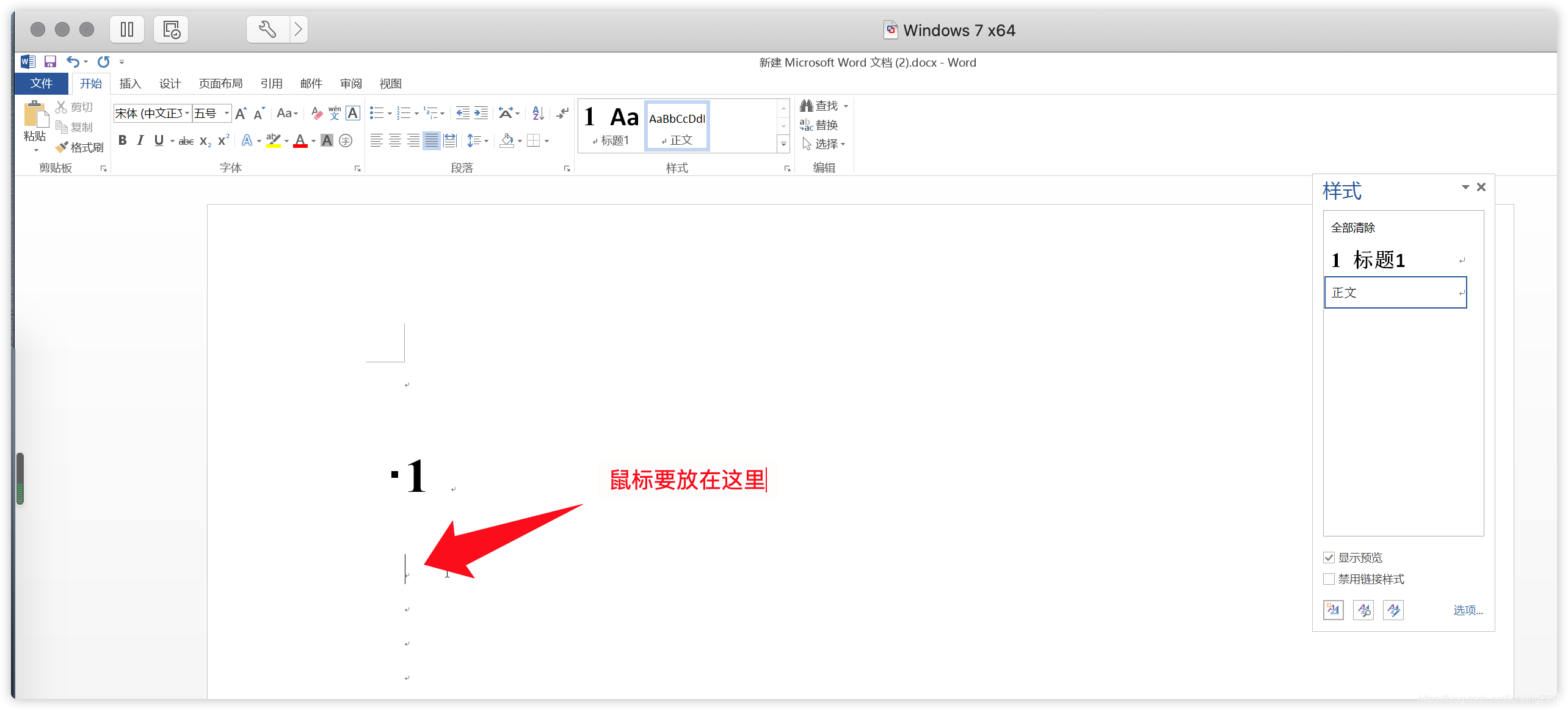
Task: Click the Copy (复制) button
Action: point(74,127)
